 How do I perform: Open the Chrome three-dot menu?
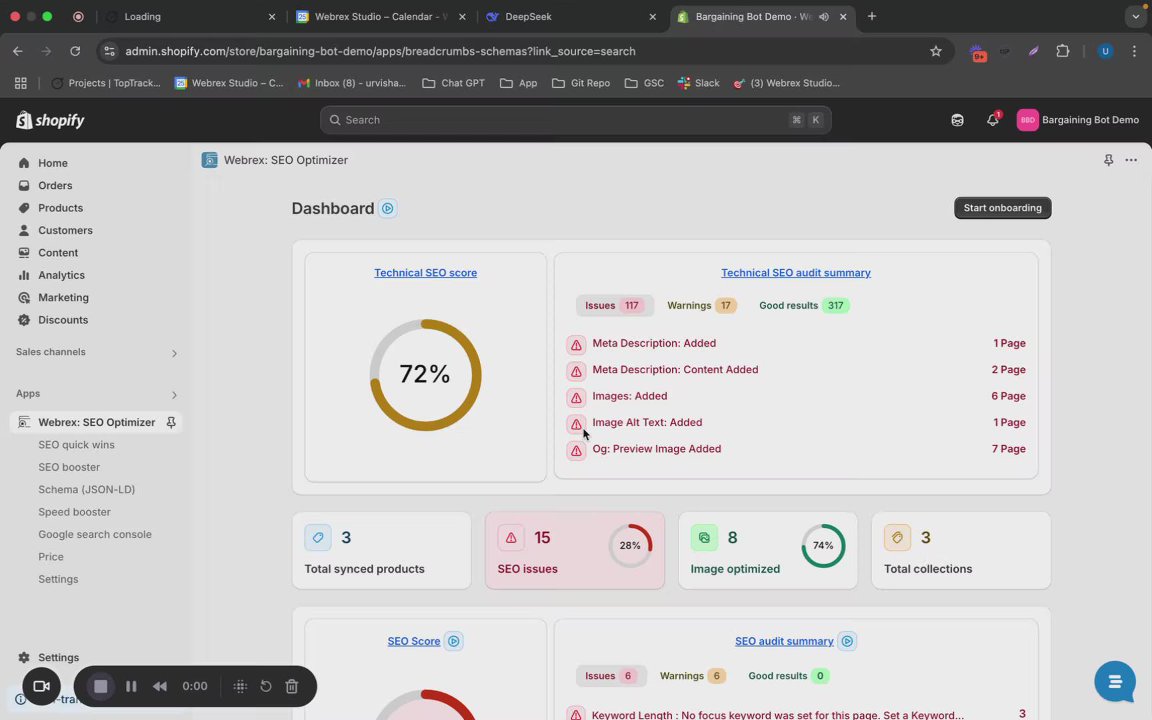coord(1134,51)
